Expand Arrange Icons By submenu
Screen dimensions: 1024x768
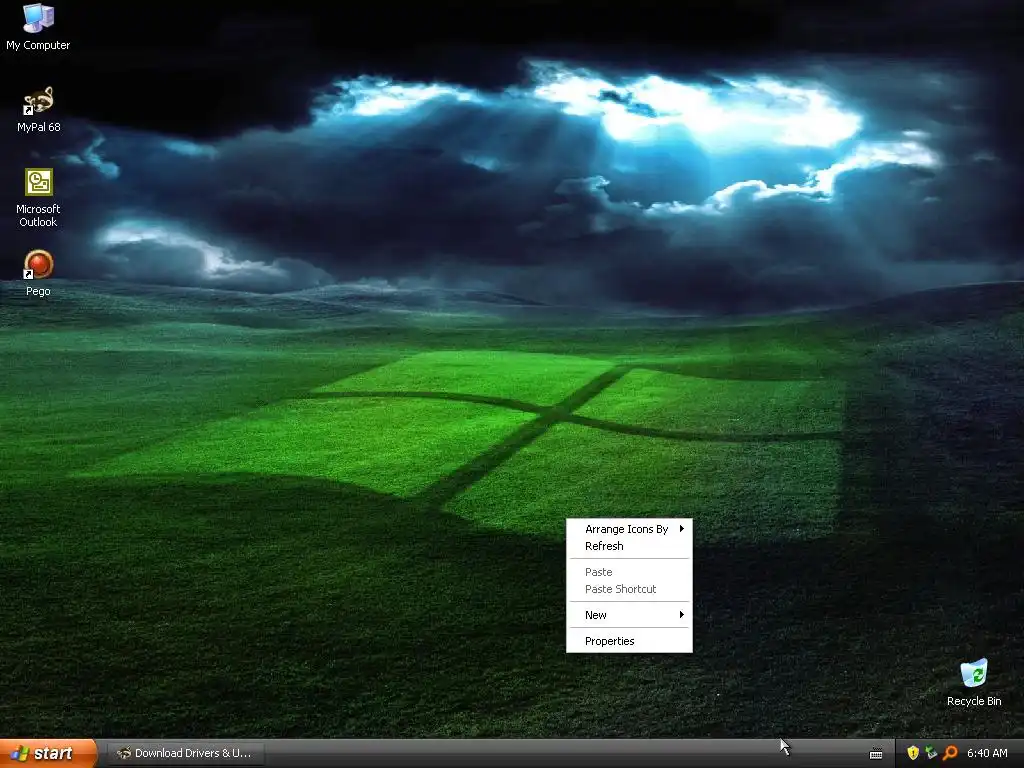click(x=629, y=529)
